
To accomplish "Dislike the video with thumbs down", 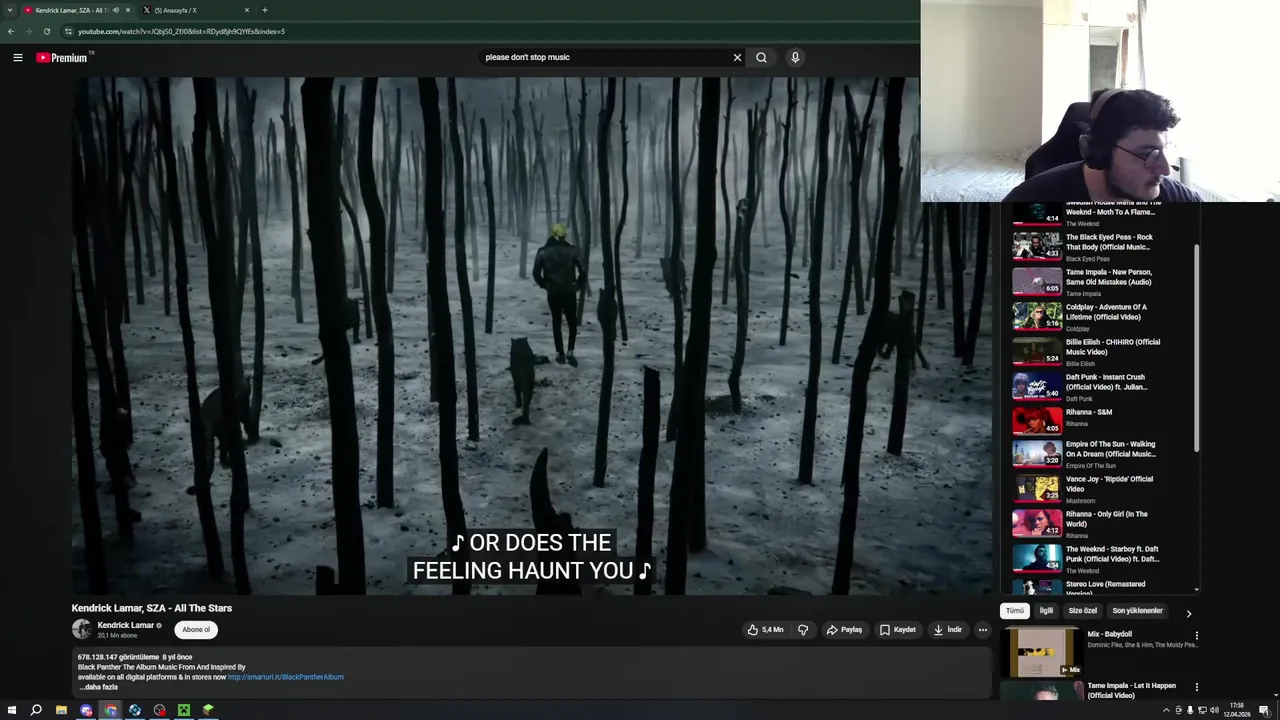I will click(x=802, y=630).
